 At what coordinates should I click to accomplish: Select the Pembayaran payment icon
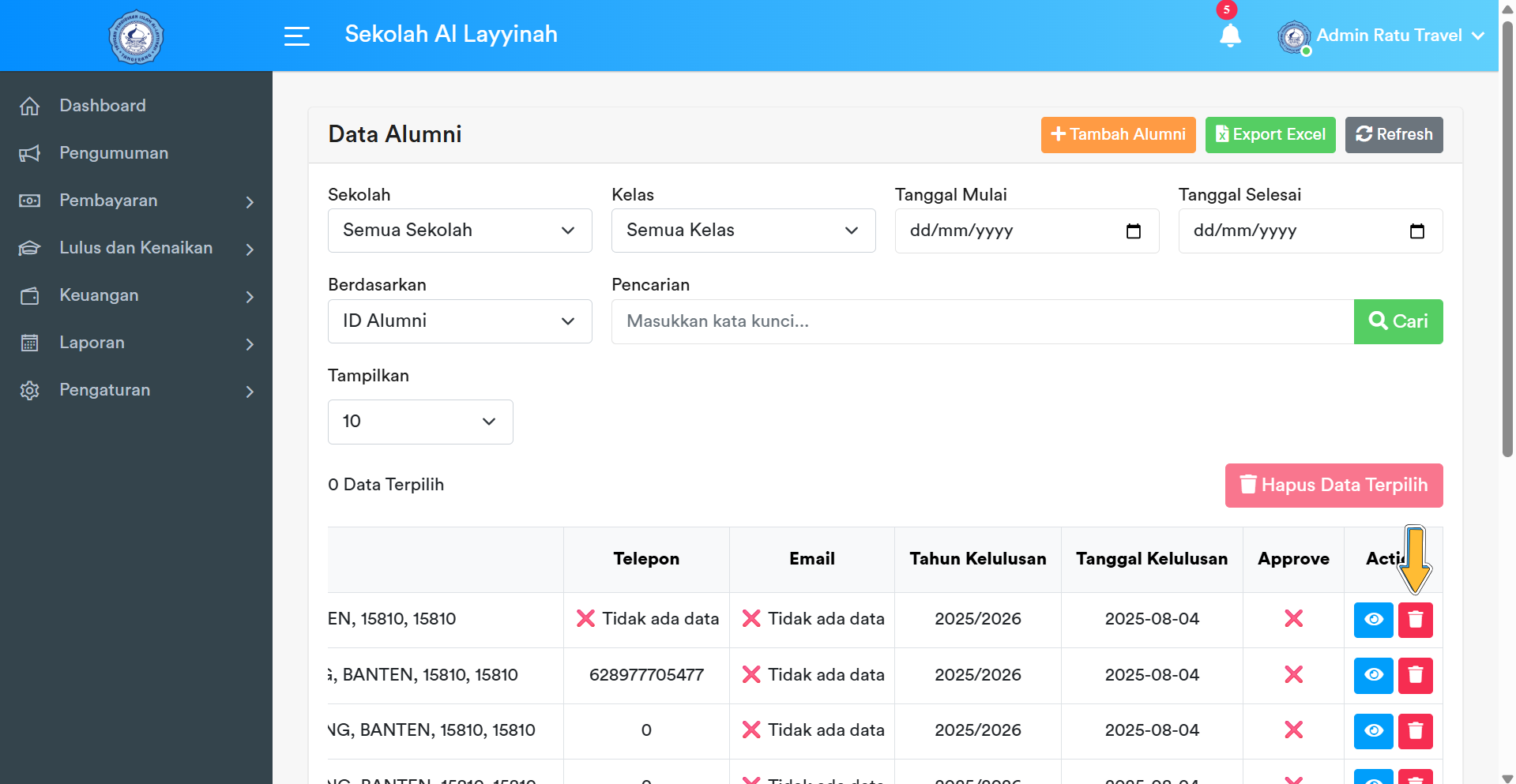coord(29,201)
